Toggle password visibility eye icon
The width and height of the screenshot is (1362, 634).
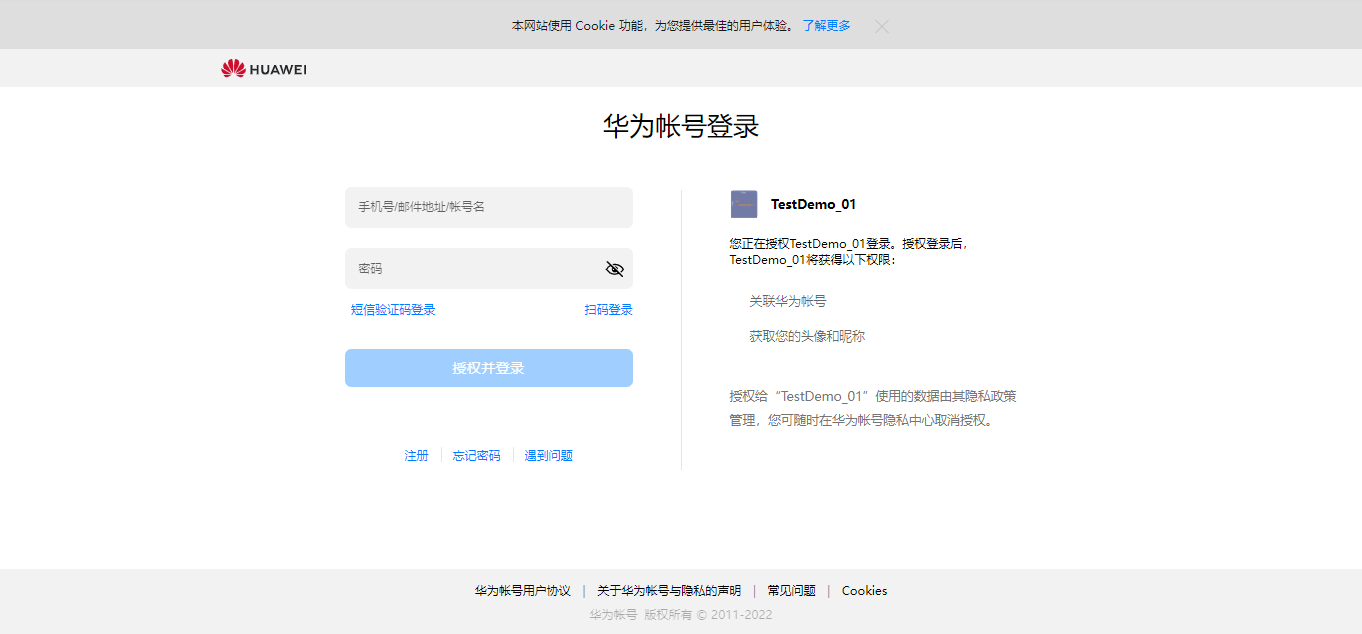pyautogui.click(x=615, y=269)
